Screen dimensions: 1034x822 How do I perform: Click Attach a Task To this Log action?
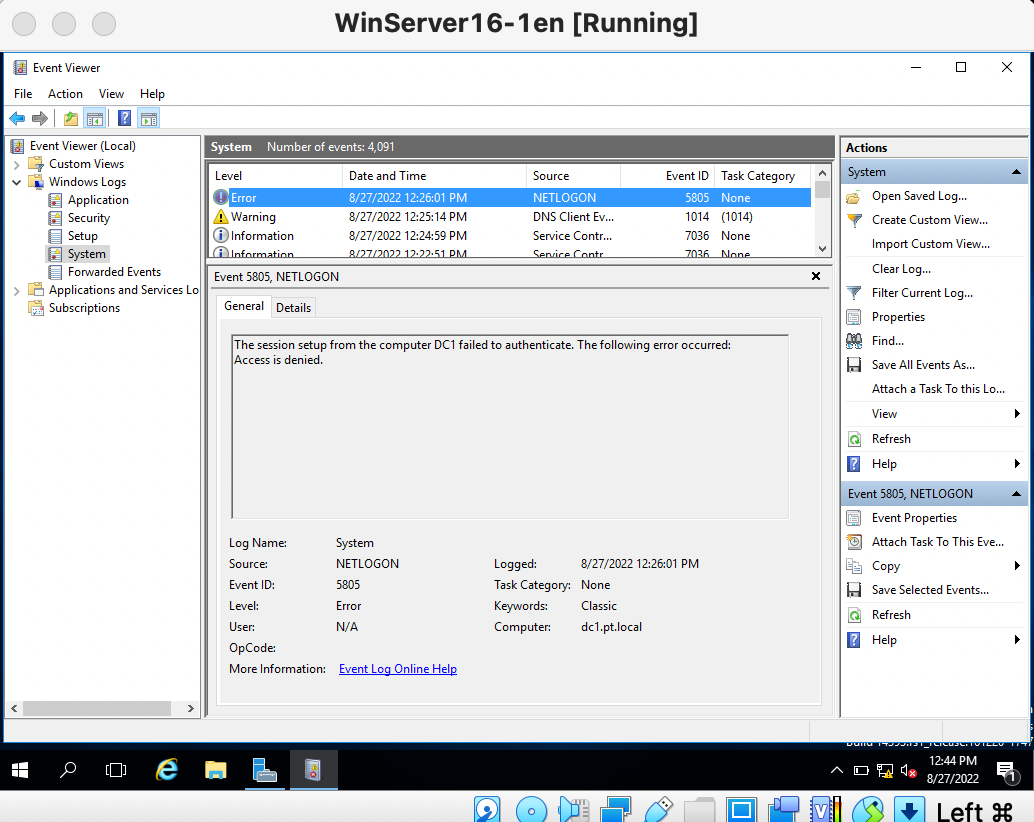pyautogui.click(x=938, y=389)
